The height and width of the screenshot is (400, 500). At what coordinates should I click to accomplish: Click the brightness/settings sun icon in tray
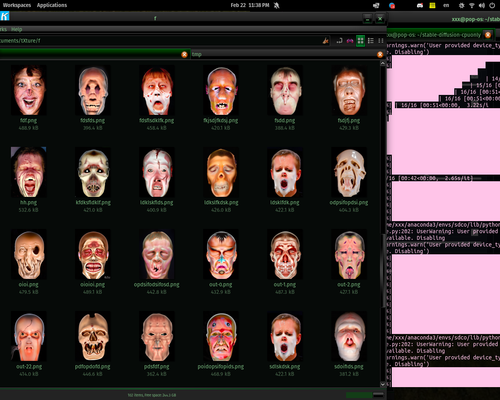coord(462,5)
